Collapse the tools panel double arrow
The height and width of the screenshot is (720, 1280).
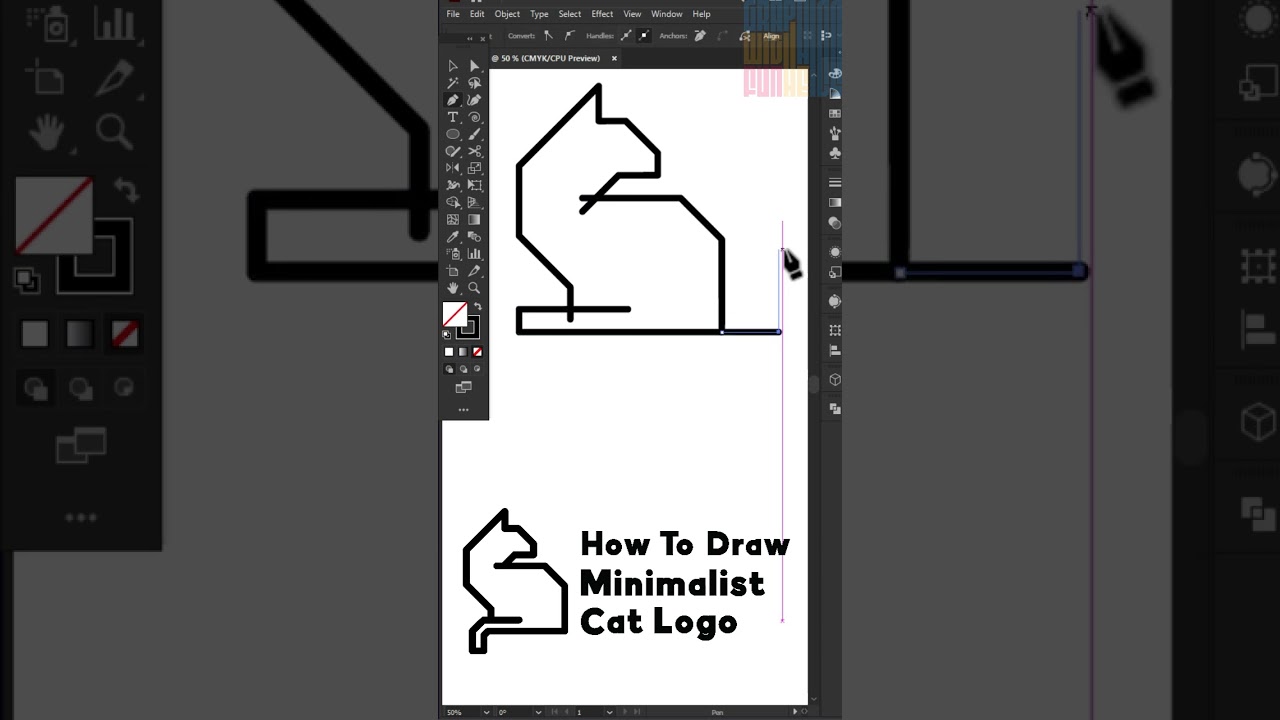(470, 38)
